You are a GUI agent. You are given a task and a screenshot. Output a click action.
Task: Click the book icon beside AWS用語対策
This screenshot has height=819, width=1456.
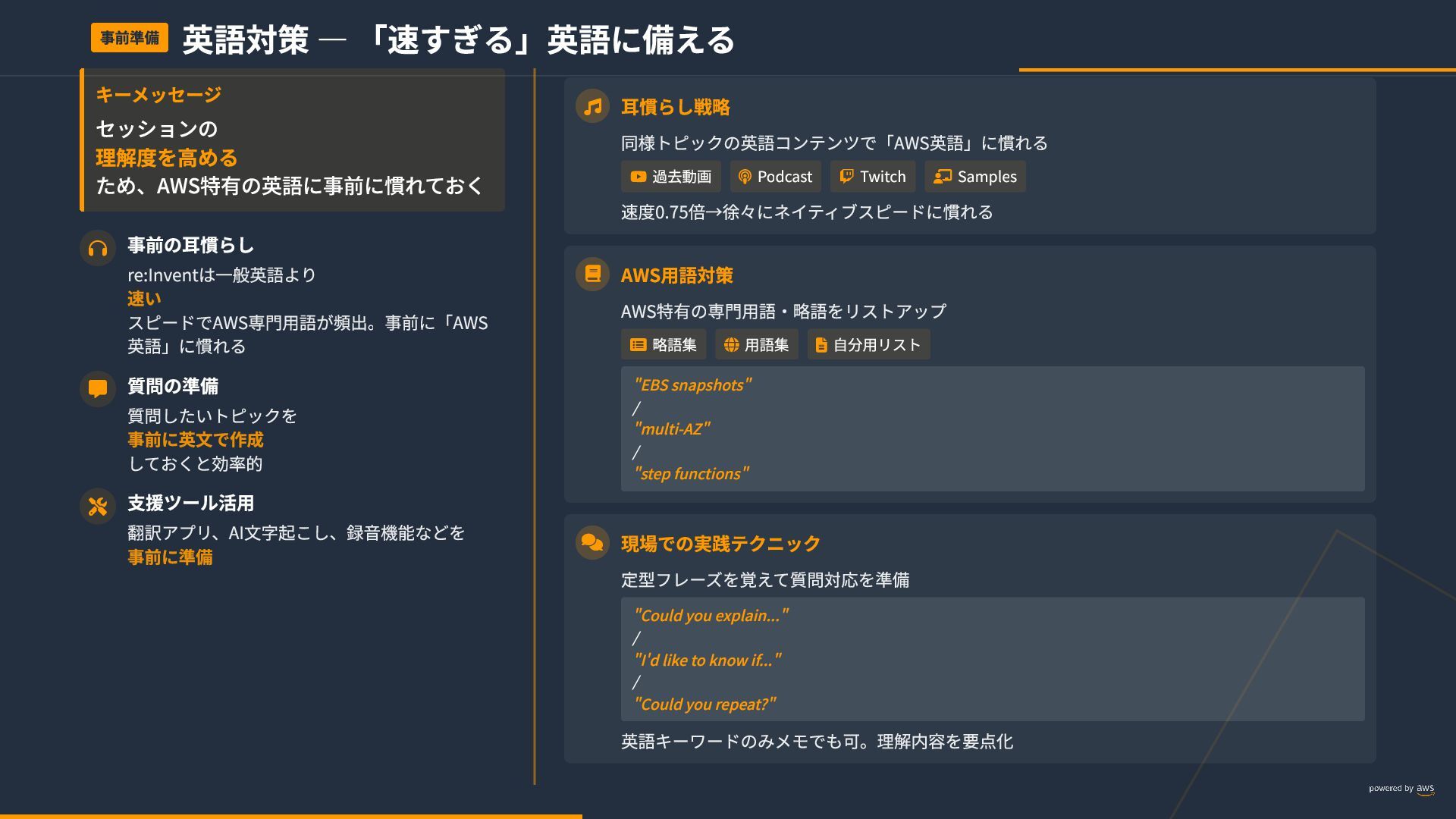pos(592,274)
